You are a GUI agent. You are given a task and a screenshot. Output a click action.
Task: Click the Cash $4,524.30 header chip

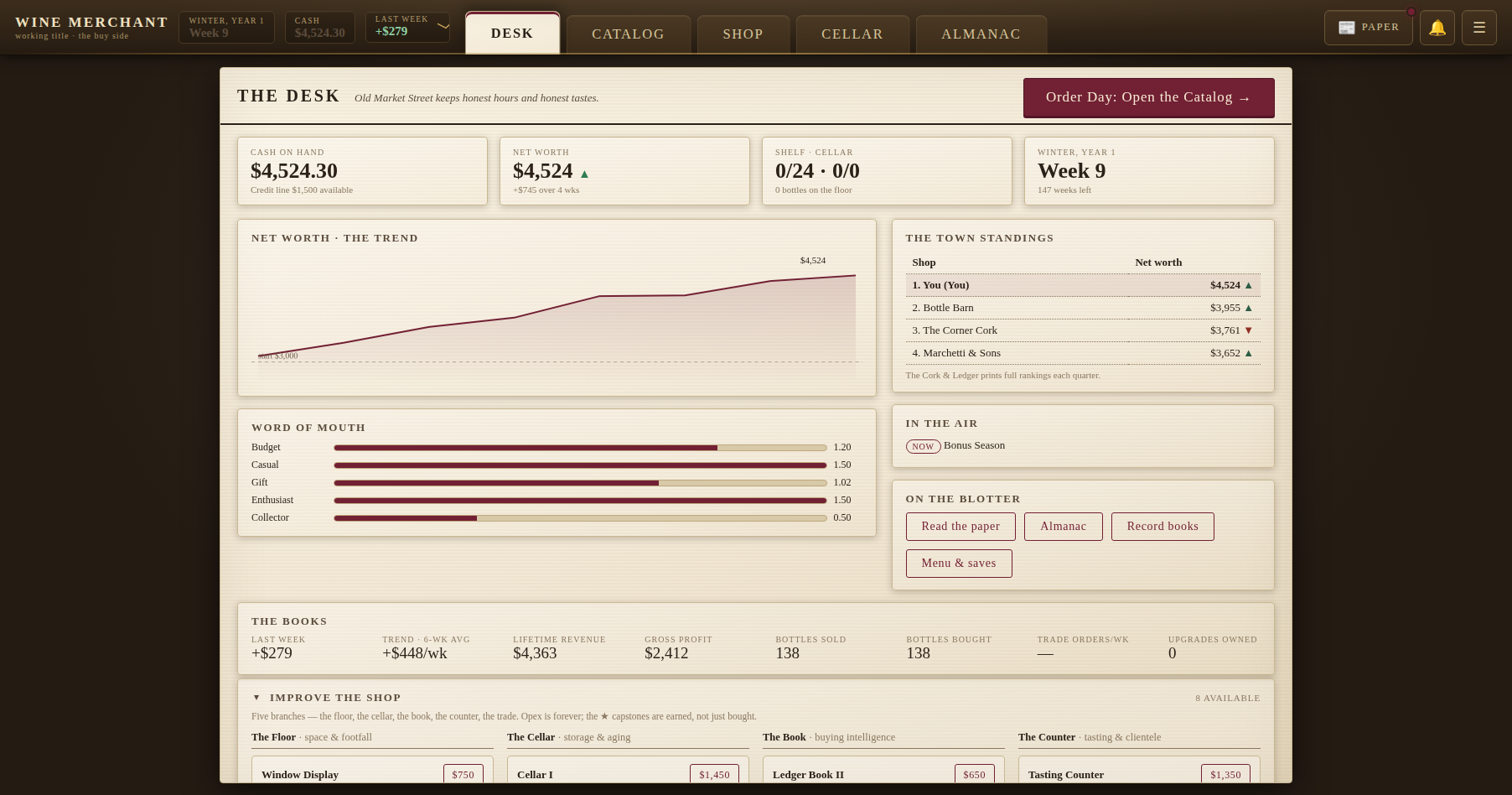320,28
